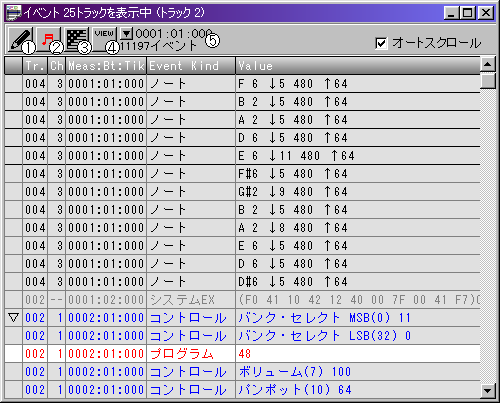Image resolution: width=500 pixels, height=403 pixels.
Task: Click the Meas:Bt:Tik column header
Action: coord(106,66)
